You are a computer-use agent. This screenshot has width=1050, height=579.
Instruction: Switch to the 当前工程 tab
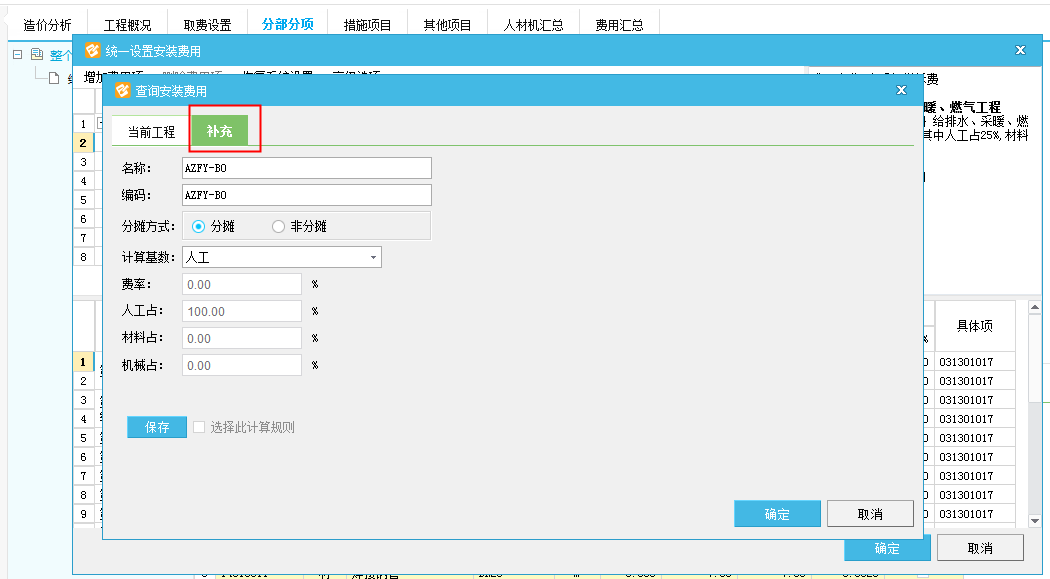coord(151,132)
